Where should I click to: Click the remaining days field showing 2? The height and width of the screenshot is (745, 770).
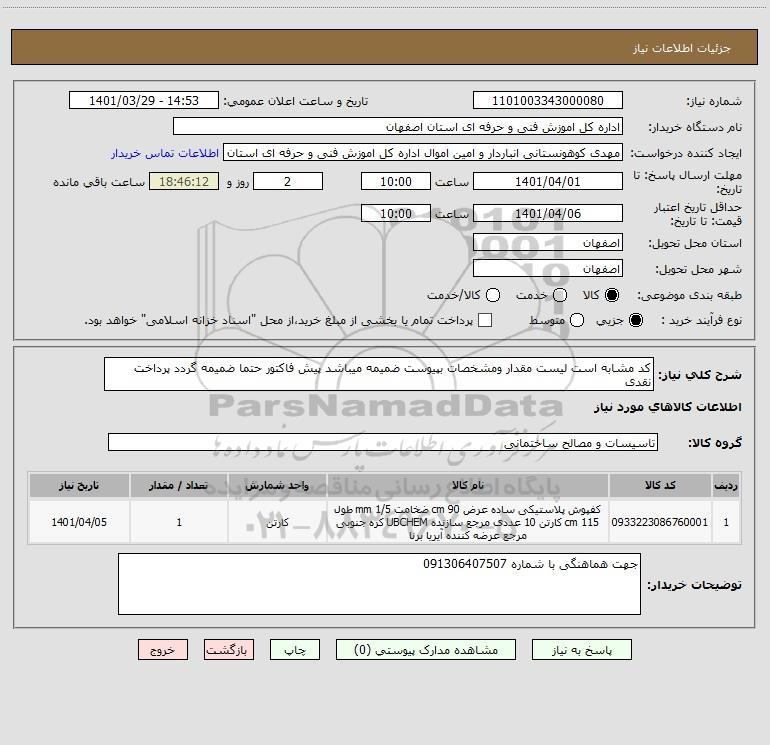pos(288,181)
